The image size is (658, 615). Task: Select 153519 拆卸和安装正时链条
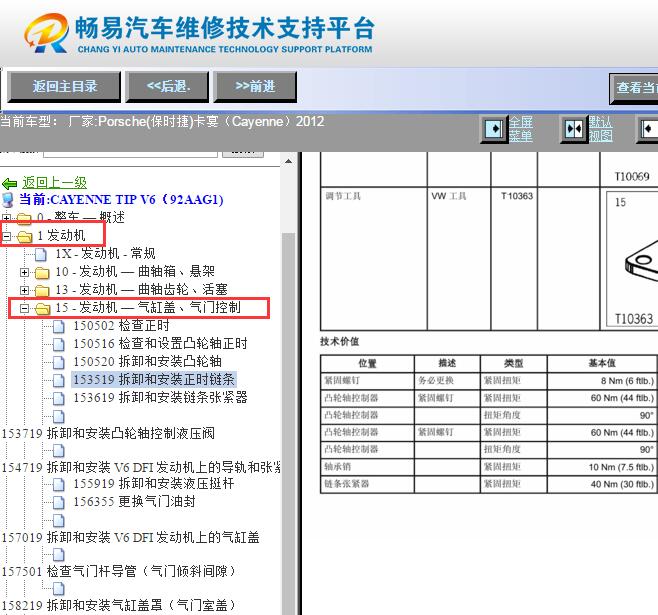(x=154, y=379)
